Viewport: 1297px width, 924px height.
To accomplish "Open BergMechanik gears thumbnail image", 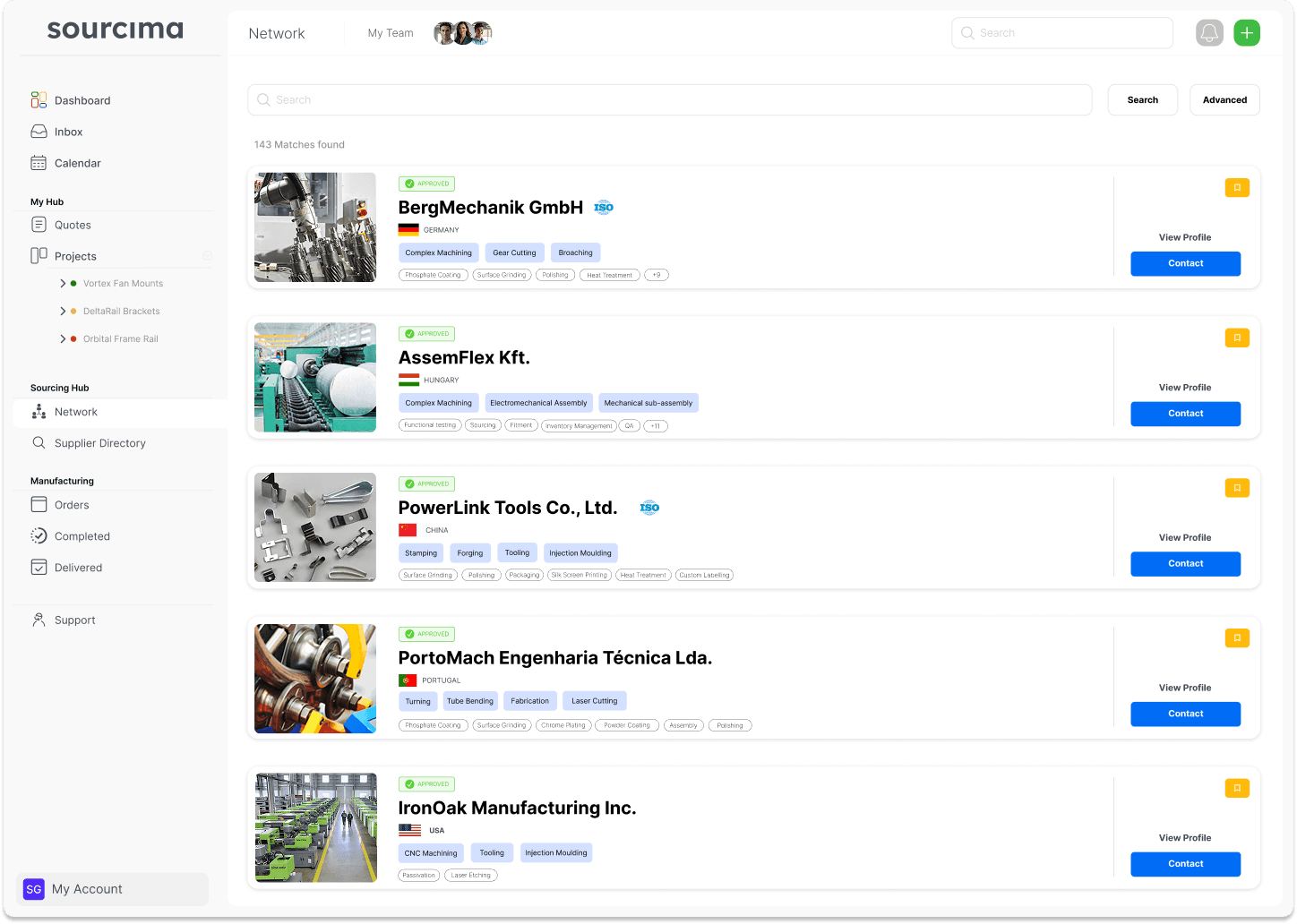I will point(315,227).
